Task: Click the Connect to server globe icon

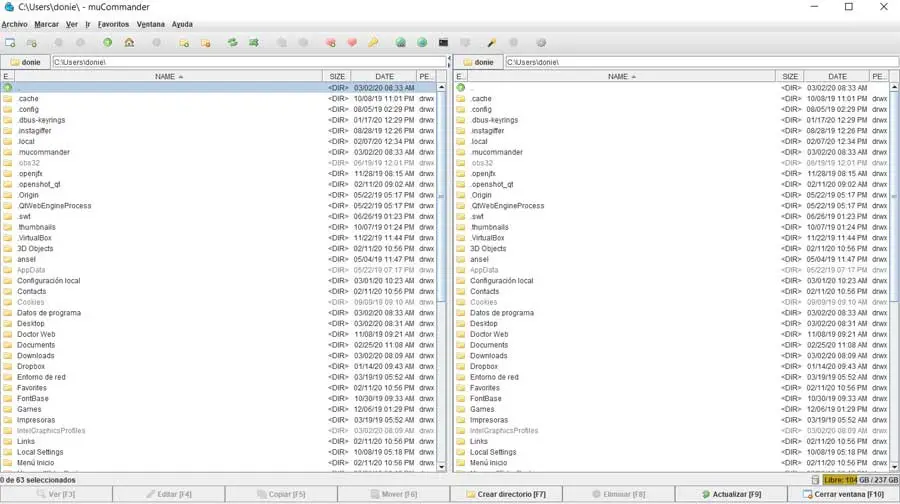Action: coord(401,42)
